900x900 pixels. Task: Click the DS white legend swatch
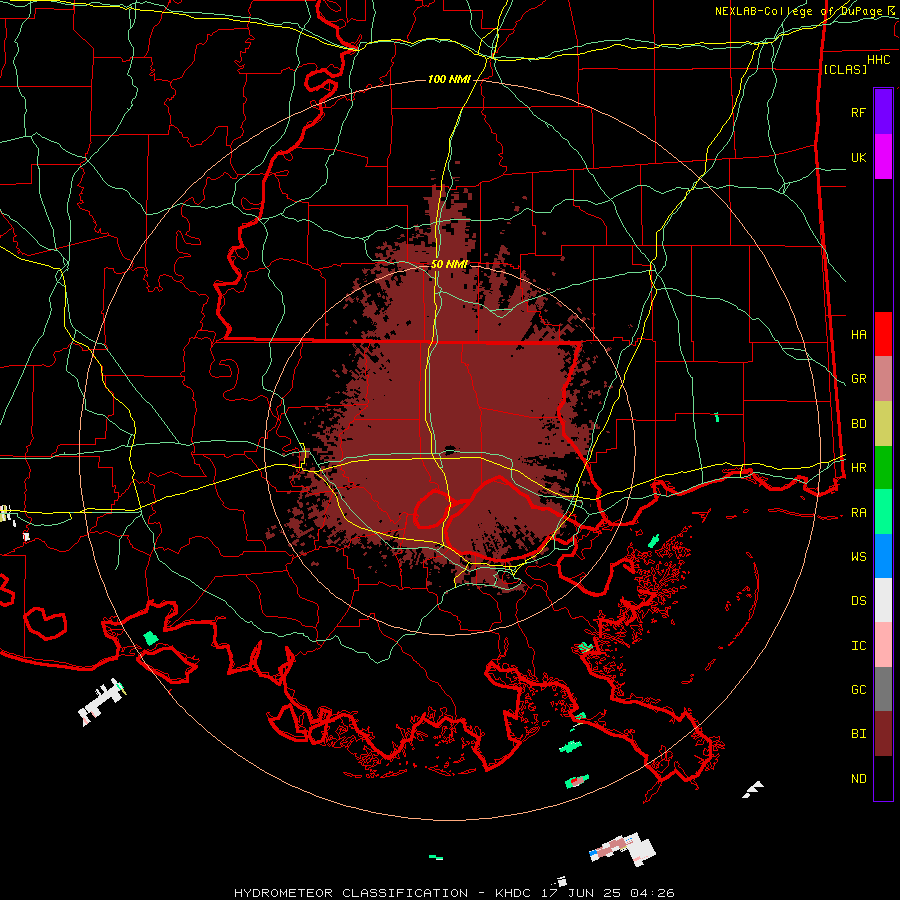(x=883, y=600)
